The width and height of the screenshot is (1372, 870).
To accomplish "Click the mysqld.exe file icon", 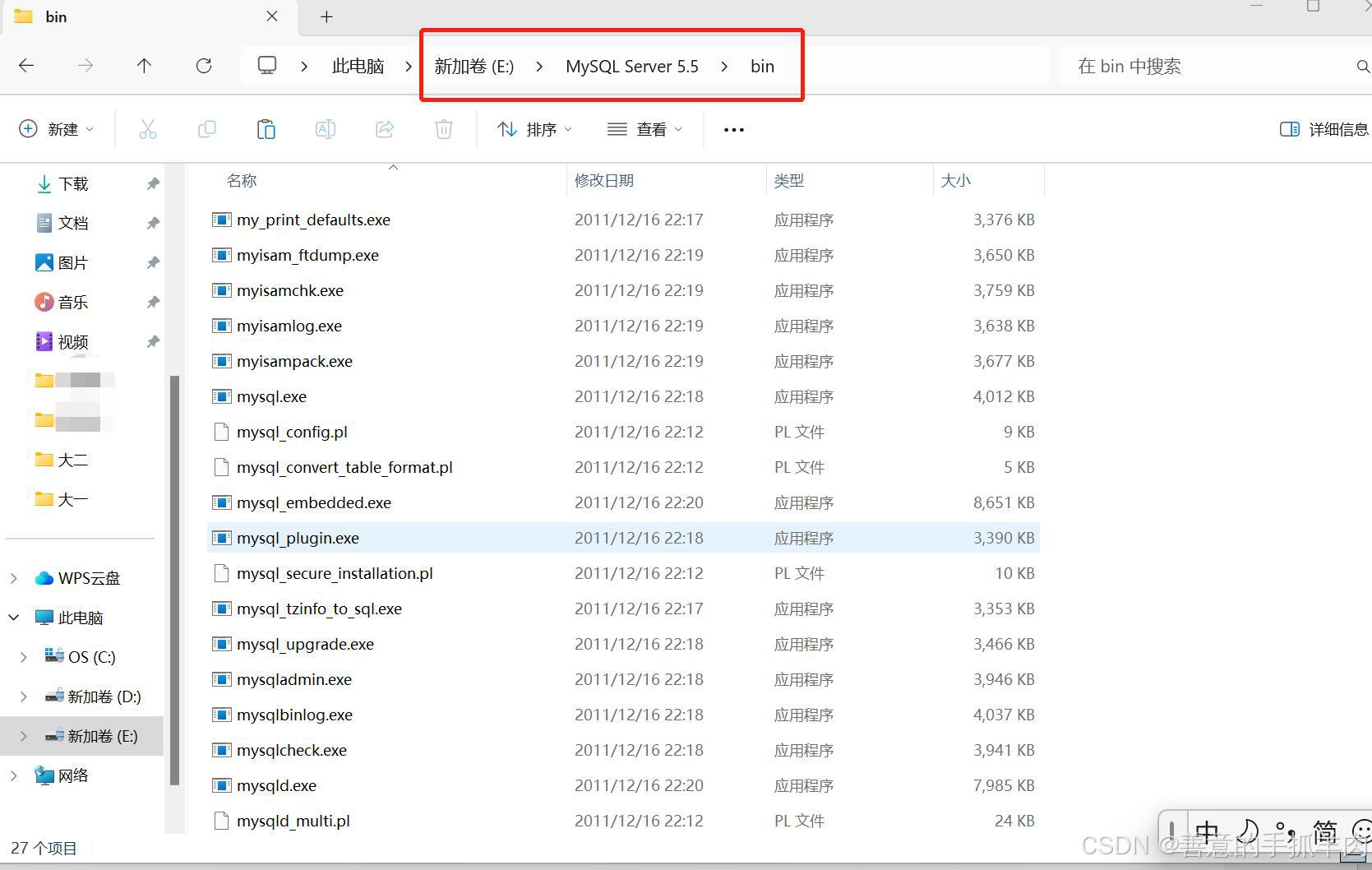I will pyautogui.click(x=221, y=785).
